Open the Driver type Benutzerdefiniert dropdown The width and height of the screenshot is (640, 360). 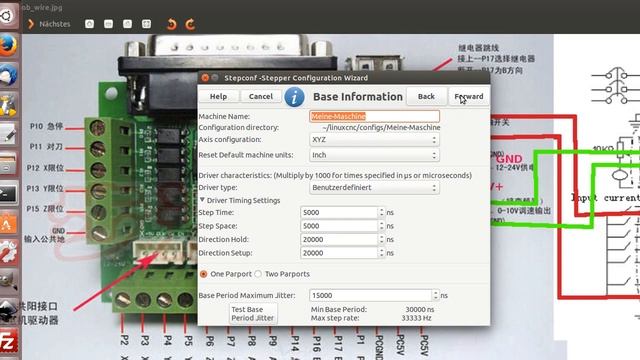(374, 188)
